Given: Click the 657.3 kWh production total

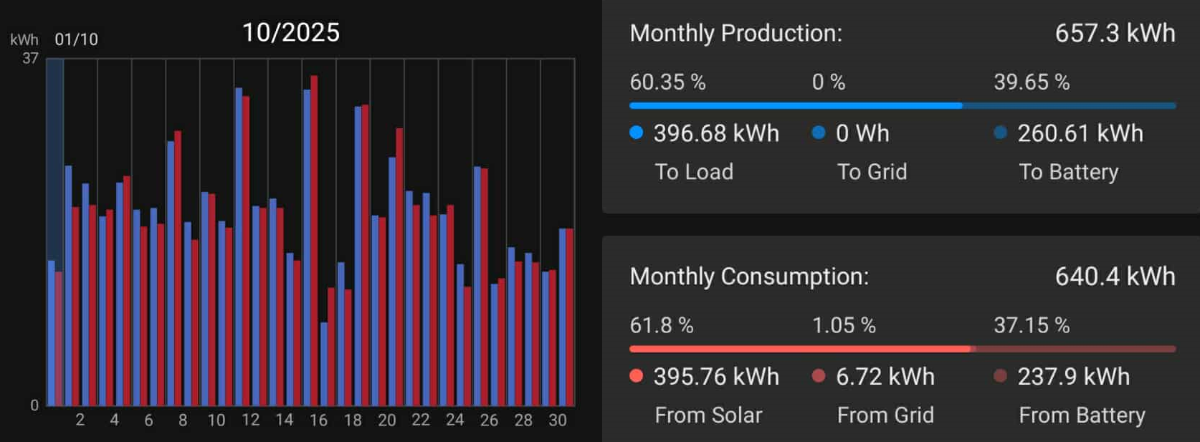Looking at the screenshot, I should click(1114, 33).
